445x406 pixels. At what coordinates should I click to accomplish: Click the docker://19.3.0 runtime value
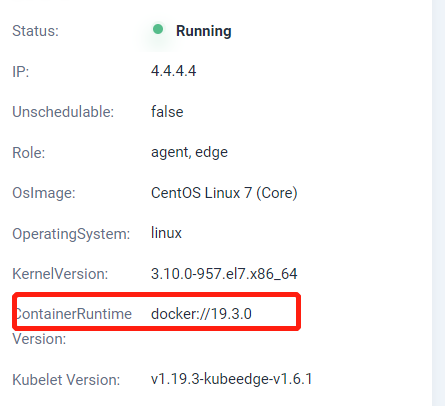coord(201,314)
